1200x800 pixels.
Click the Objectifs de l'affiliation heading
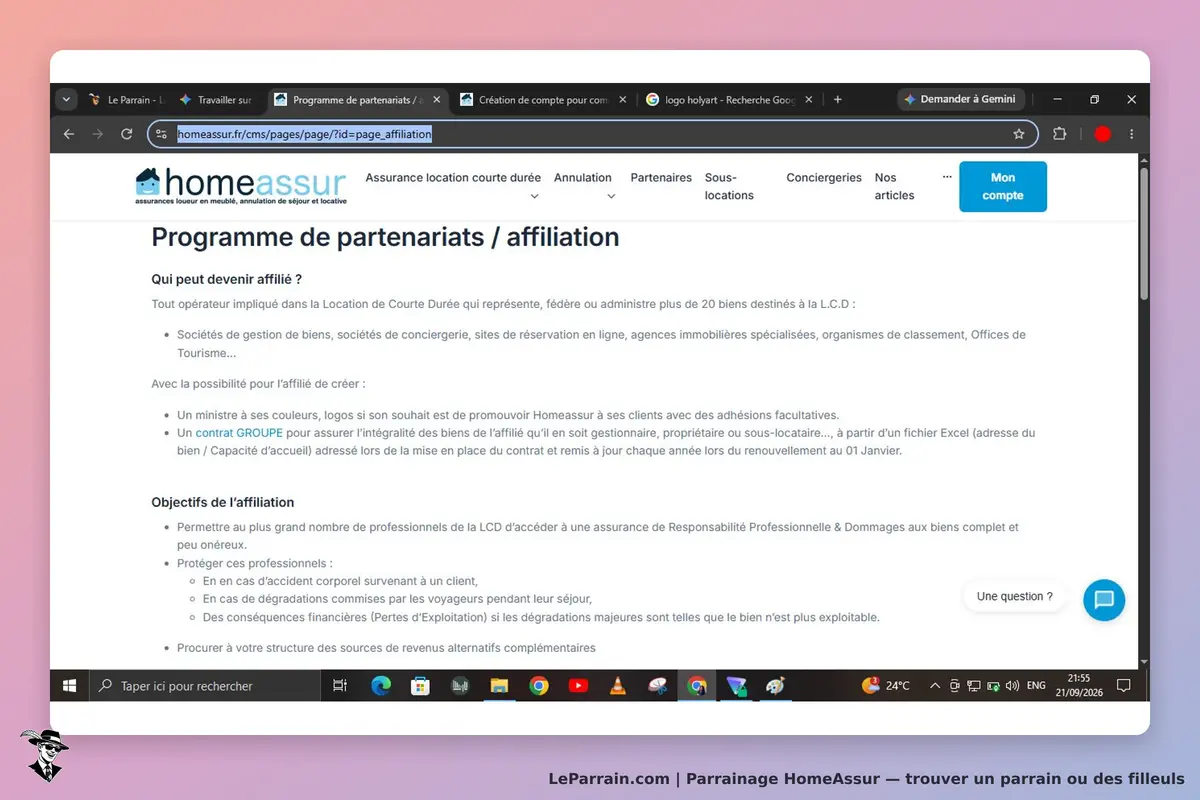click(223, 502)
